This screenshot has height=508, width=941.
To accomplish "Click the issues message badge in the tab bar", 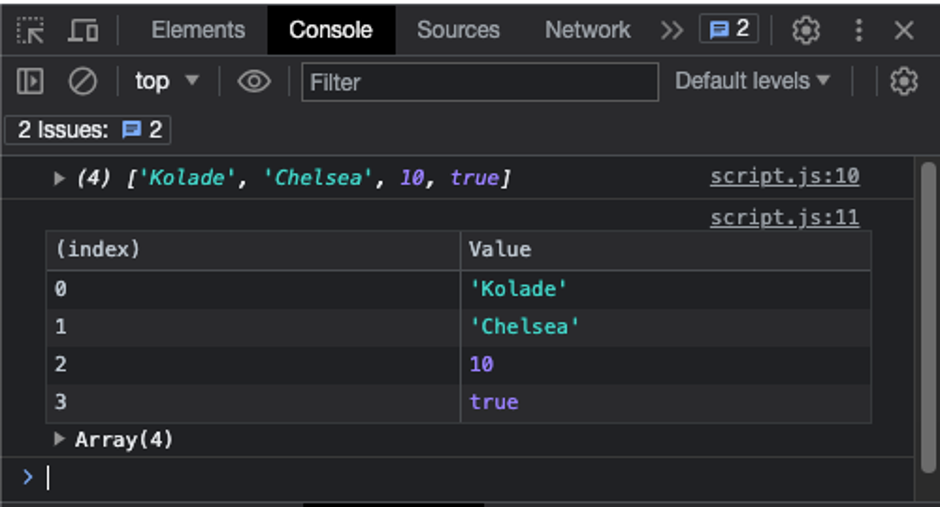I will pyautogui.click(x=730, y=30).
